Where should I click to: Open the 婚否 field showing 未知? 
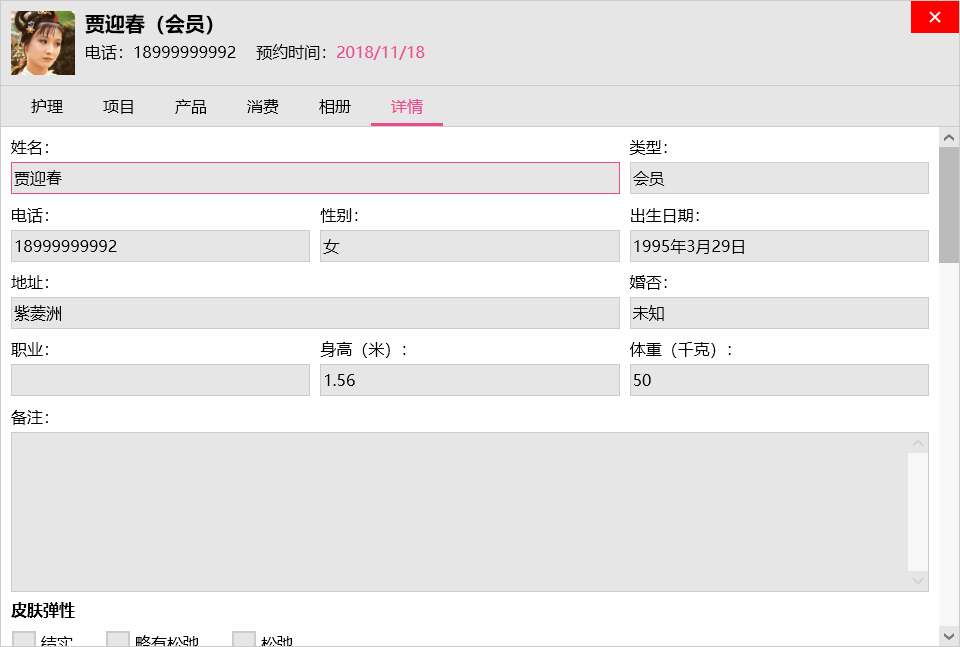point(779,313)
